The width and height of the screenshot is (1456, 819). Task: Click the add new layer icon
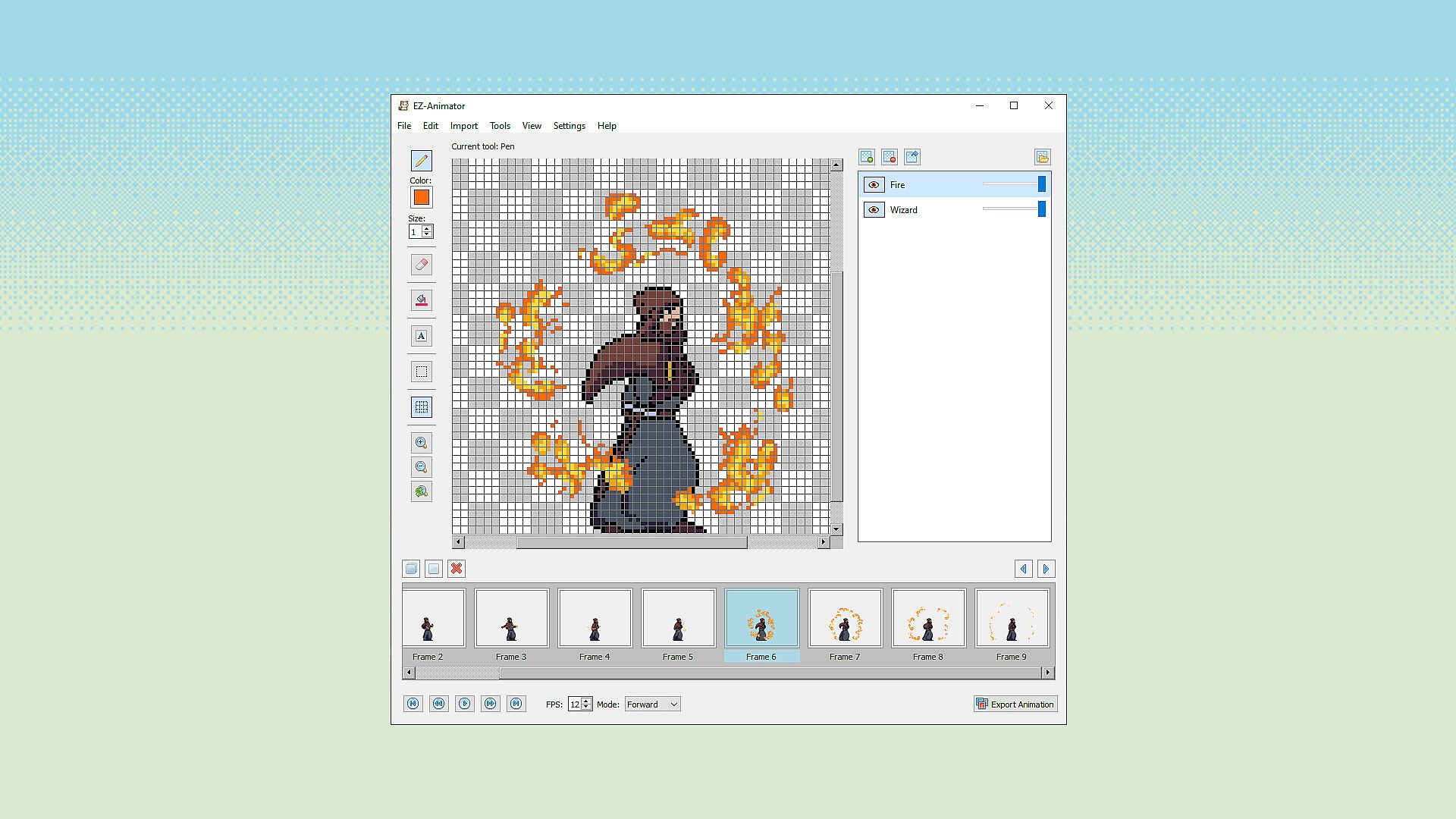click(x=867, y=157)
